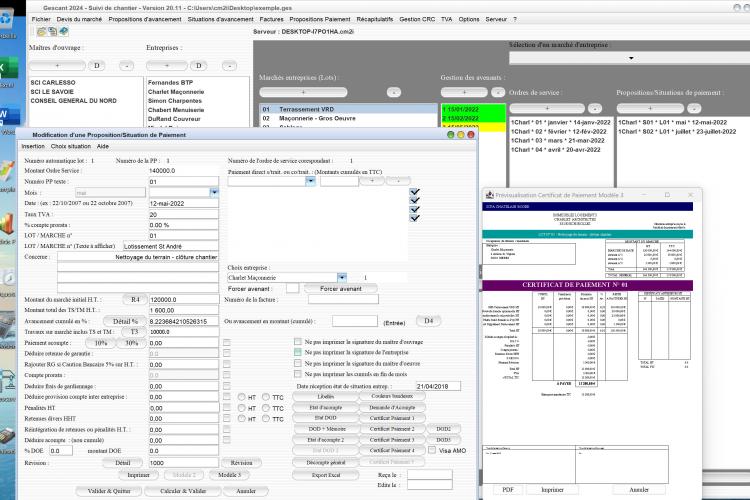The height and width of the screenshot is (500, 750).
Task: Check 'Ne pas imprimer la signature du maître d'ouvrage'
Action: coord(298,342)
